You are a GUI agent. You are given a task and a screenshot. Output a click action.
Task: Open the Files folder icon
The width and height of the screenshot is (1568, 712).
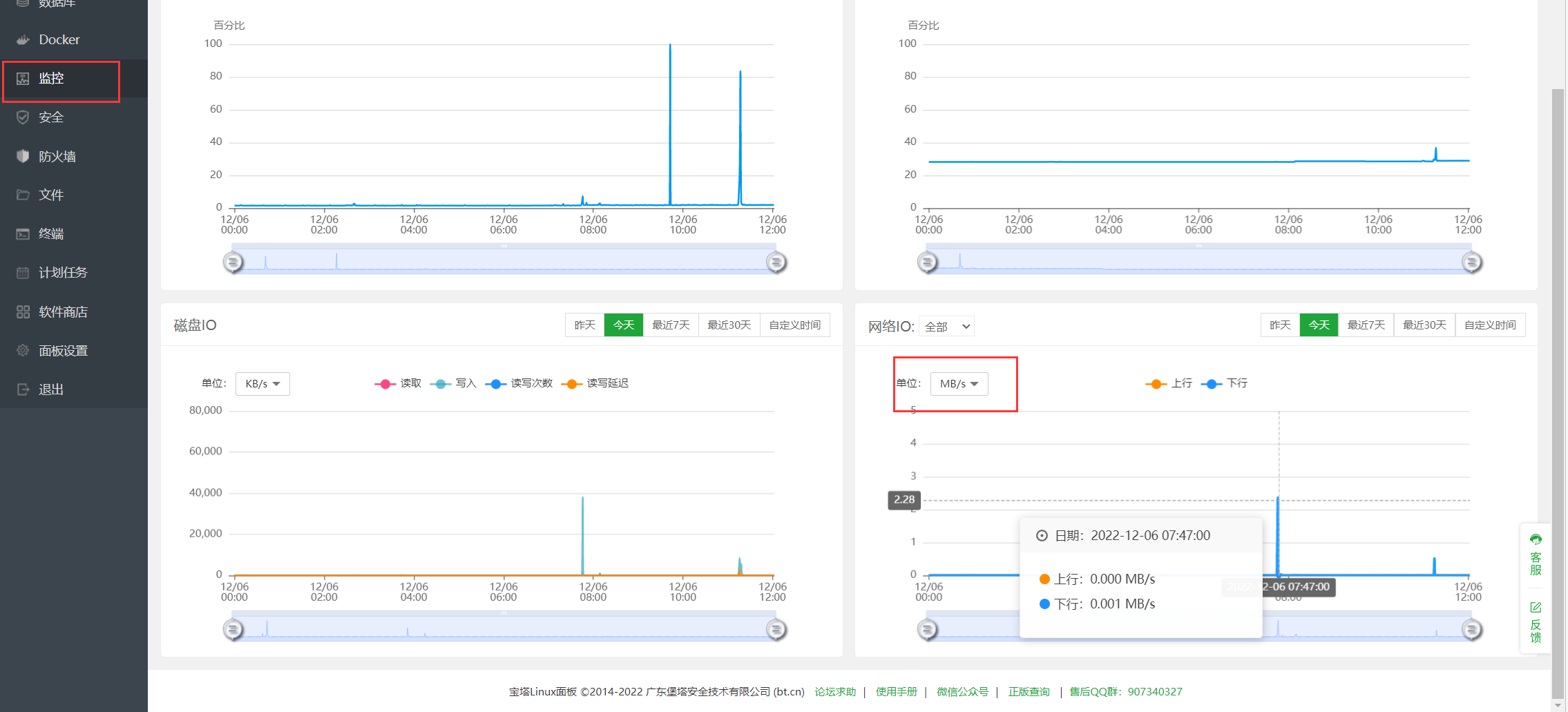point(23,195)
